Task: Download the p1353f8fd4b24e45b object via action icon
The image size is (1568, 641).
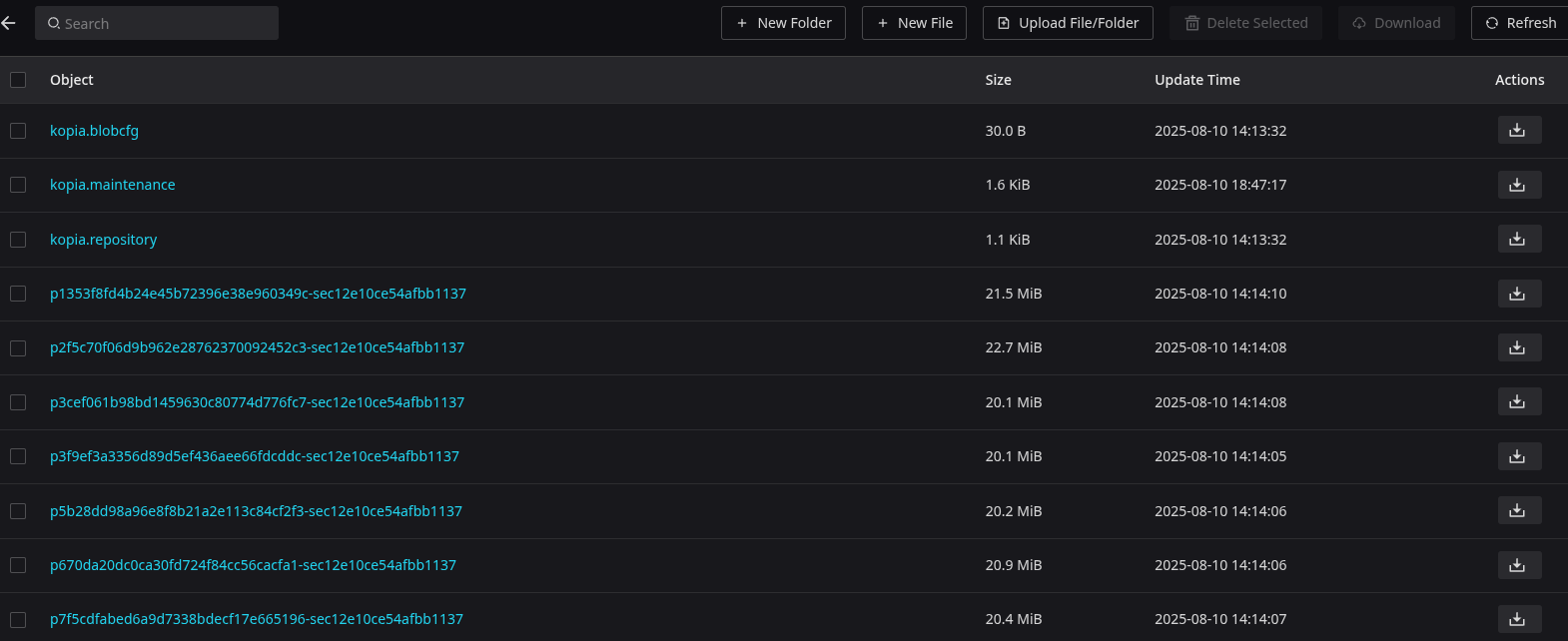Action: [x=1519, y=294]
